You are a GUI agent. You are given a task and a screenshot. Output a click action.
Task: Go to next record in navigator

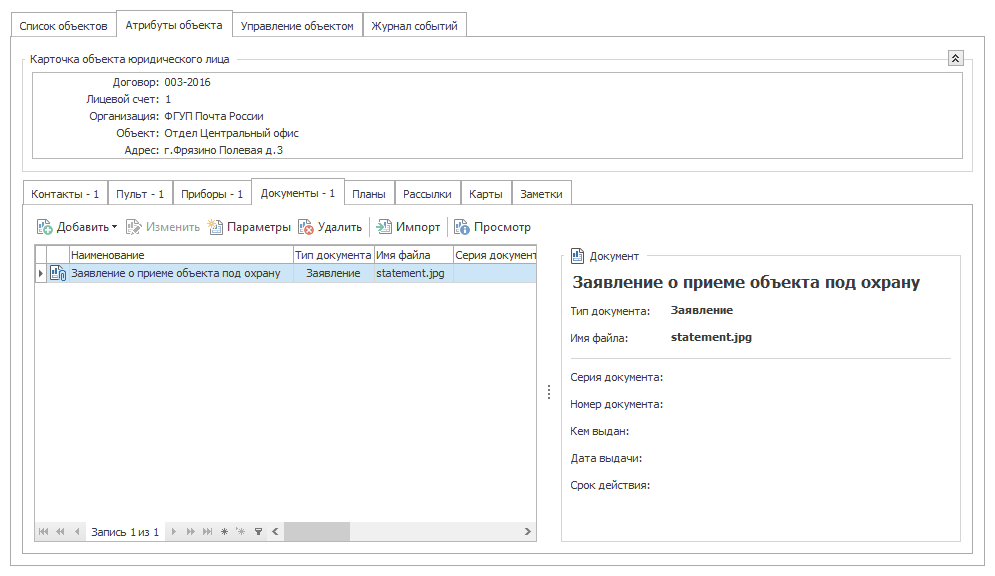pyautogui.click(x=173, y=532)
